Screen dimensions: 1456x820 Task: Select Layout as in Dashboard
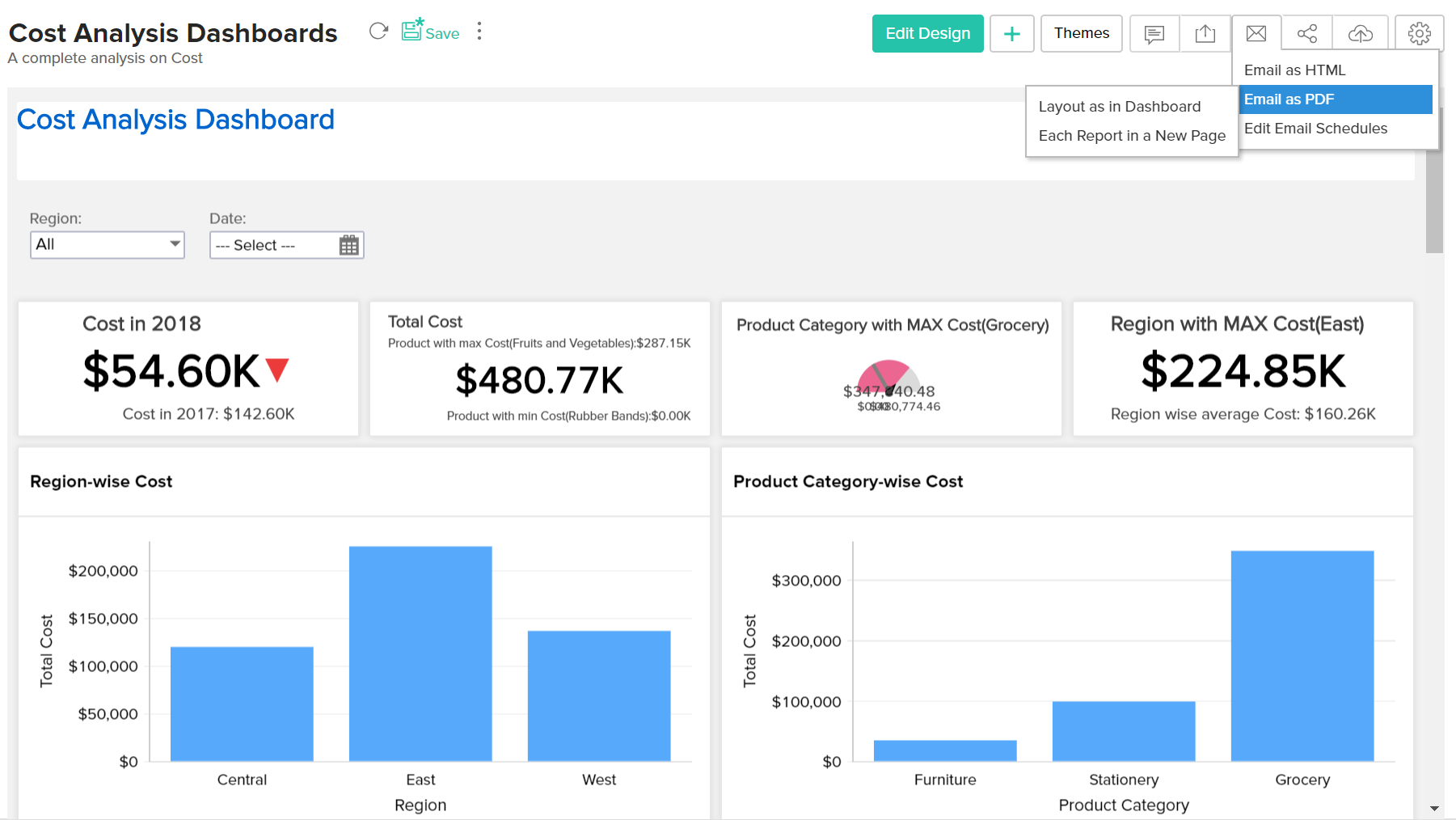(x=1120, y=106)
